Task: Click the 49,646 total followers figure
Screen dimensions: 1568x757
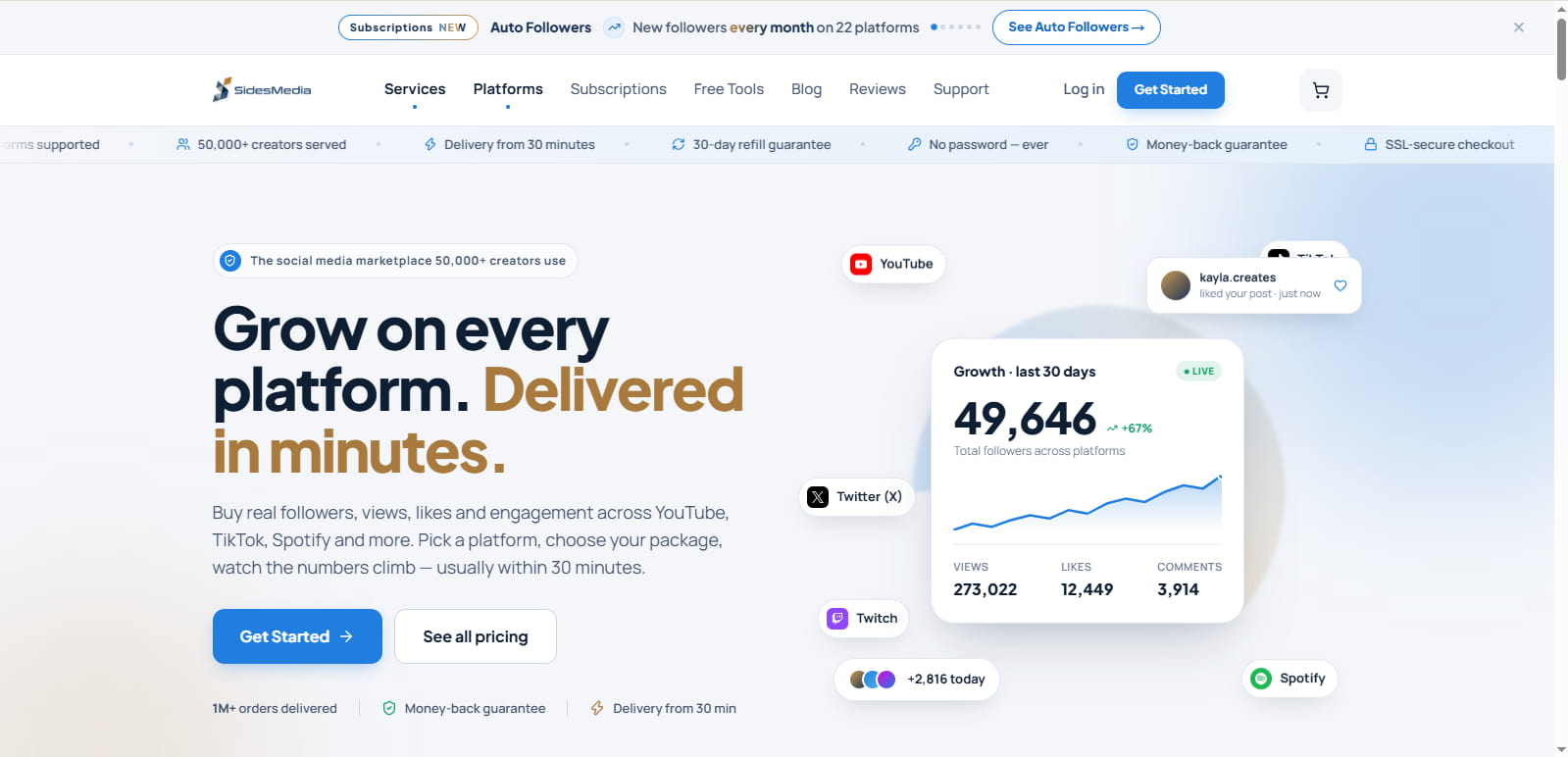Action: (x=1025, y=420)
